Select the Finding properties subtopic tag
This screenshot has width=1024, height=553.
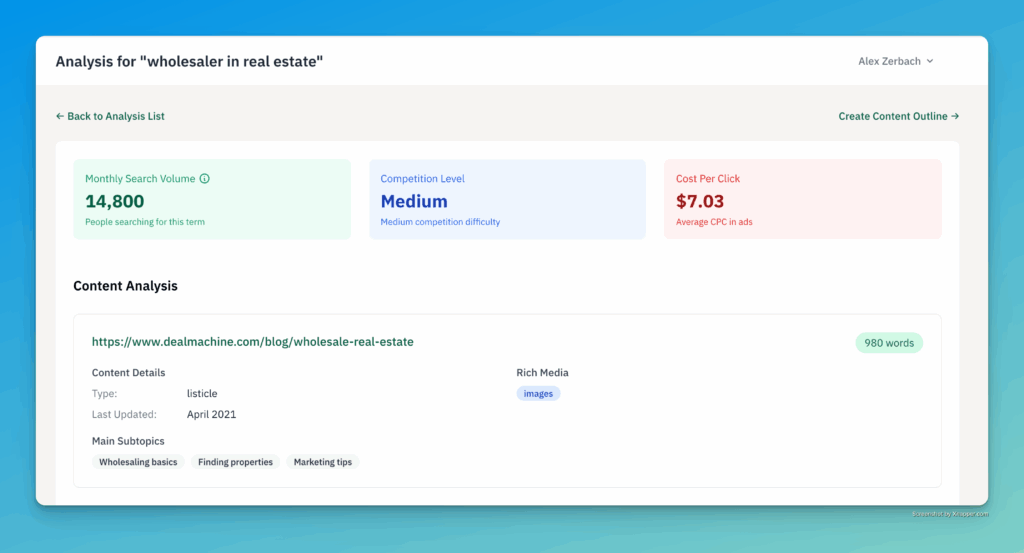pos(235,462)
